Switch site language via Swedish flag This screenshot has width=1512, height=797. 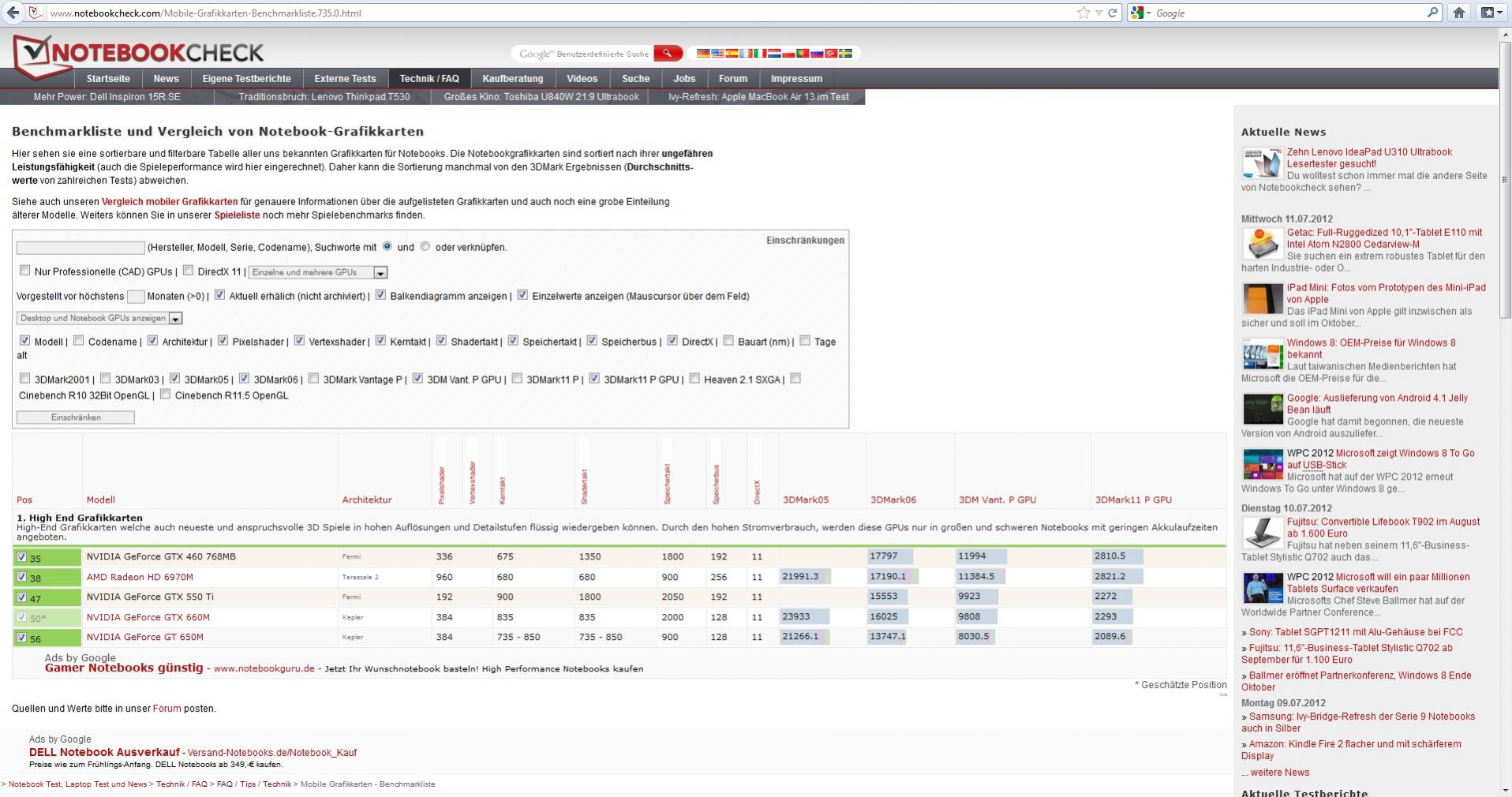coord(845,53)
